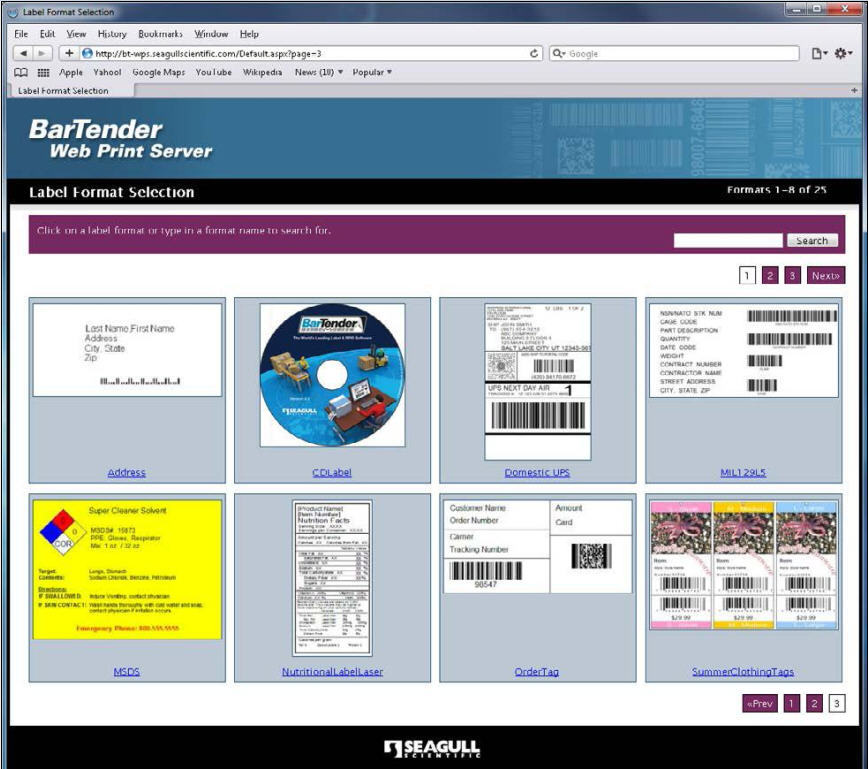Open the Domestic UPS label link
This screenshot has height=769, width=868.
[x=537, y=473]
